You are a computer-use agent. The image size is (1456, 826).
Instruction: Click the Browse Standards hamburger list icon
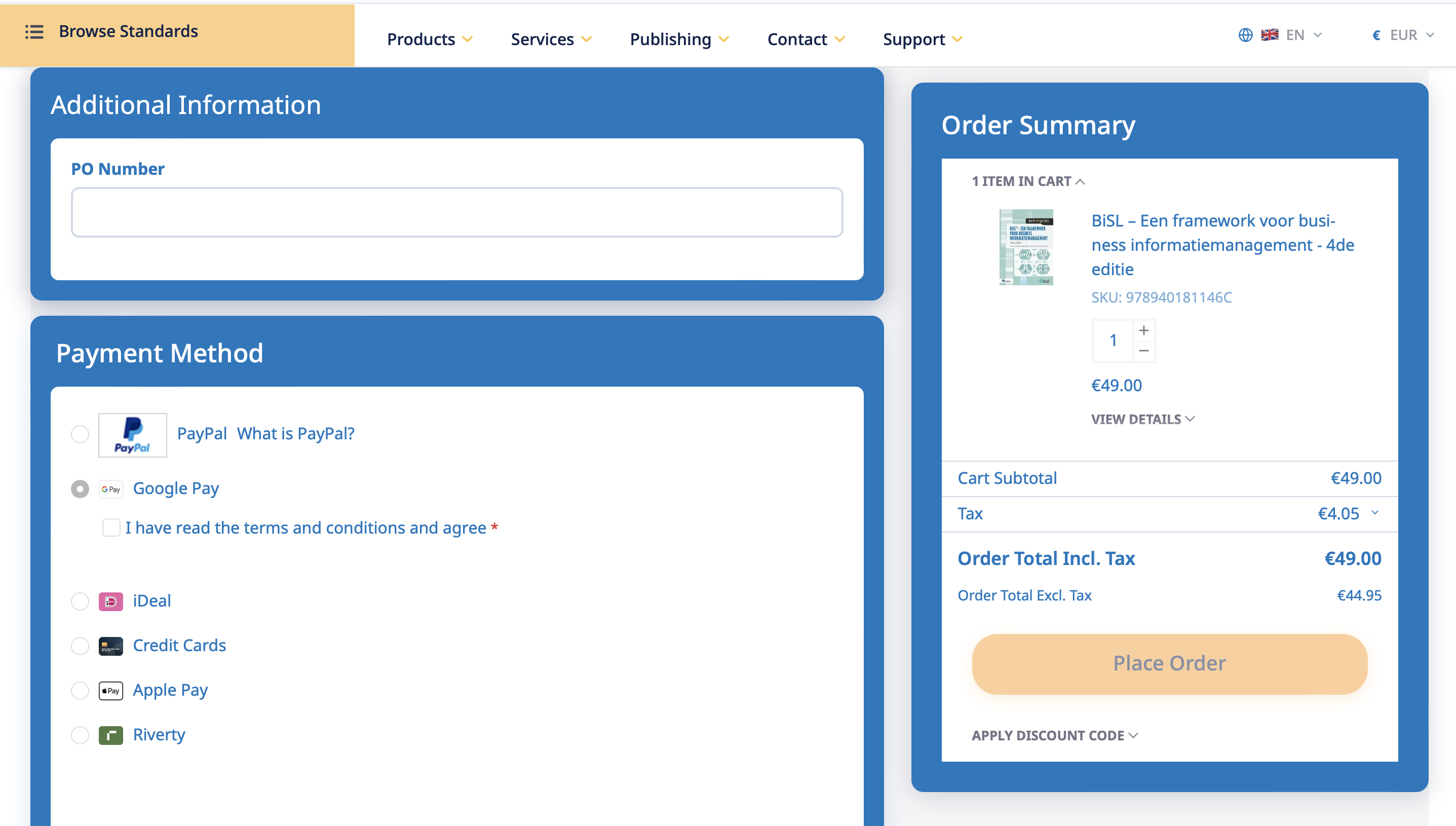pyautogui.click(x=34, y=32)
